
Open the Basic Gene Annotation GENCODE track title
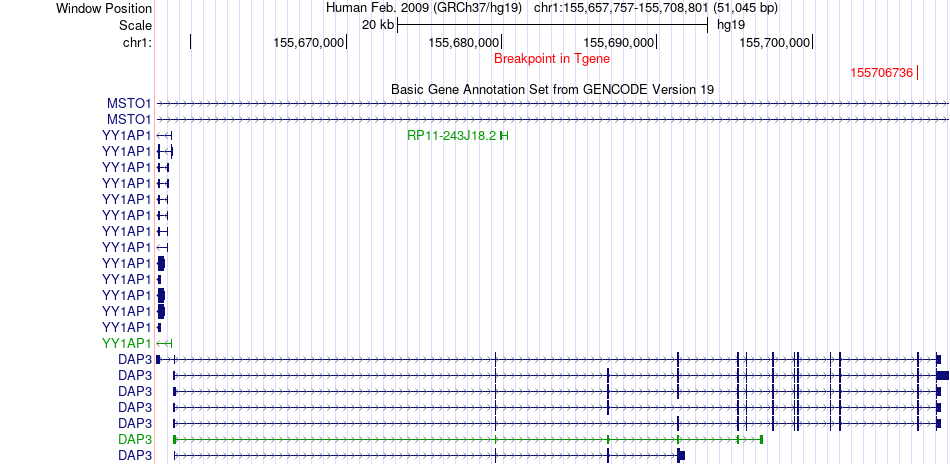tap(552, 89)
